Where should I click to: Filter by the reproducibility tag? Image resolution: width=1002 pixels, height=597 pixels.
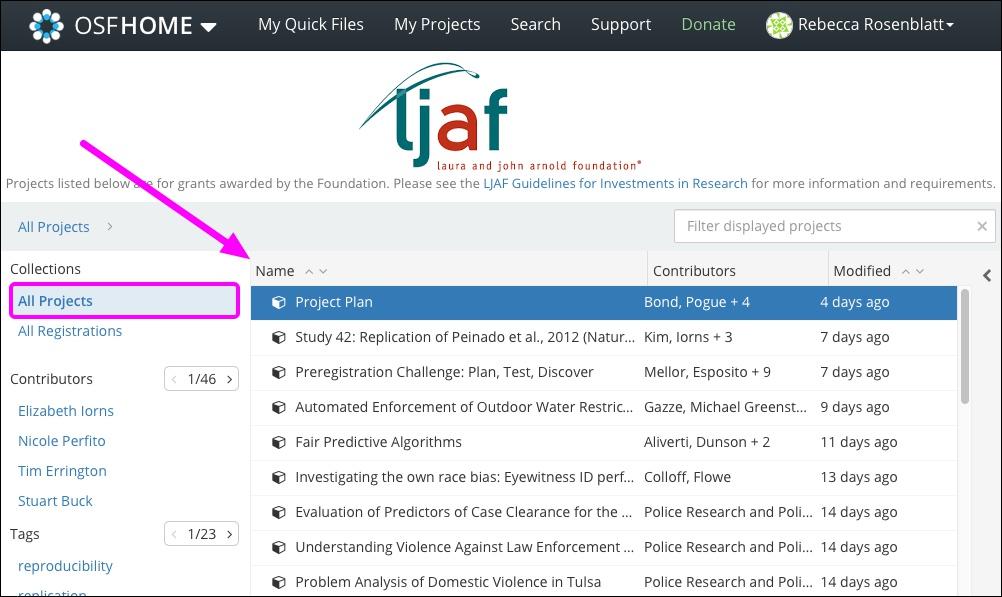coord(65,566)
